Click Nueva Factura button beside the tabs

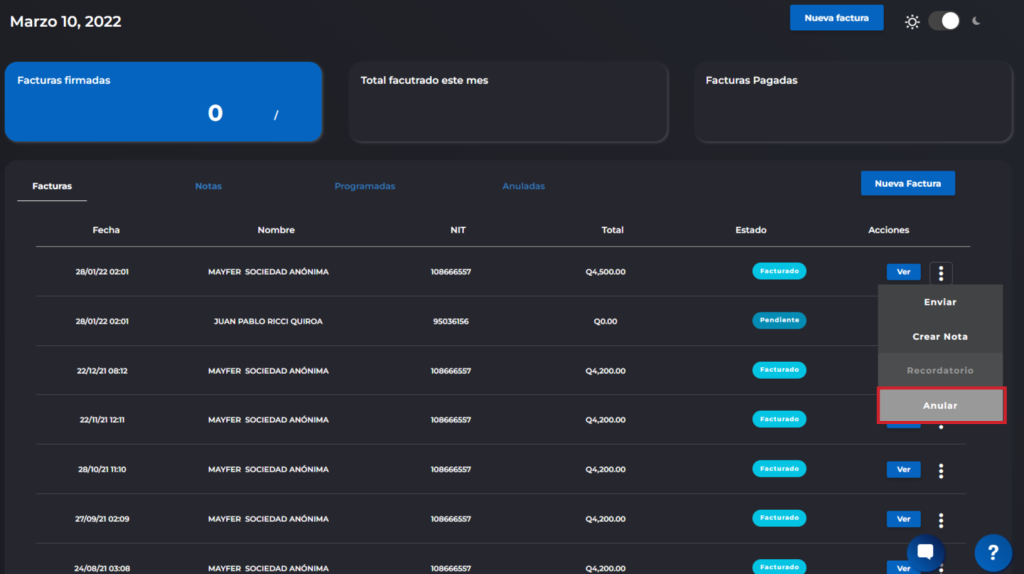click(907, 183)
